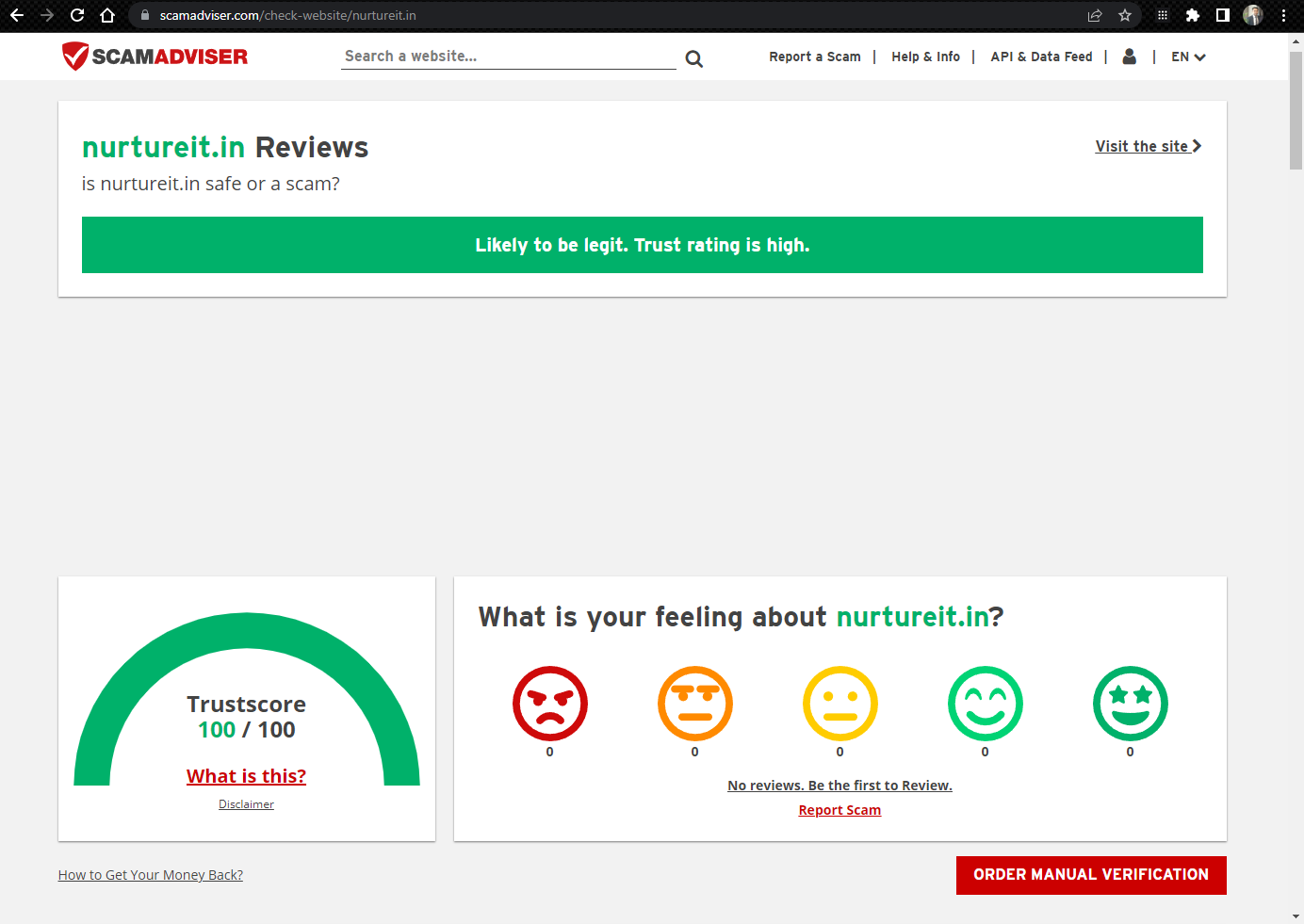The height and width of the screenshot is (924, 1304).
Task: Go to API & Data Feed
Action: (x=1041, y=57)
